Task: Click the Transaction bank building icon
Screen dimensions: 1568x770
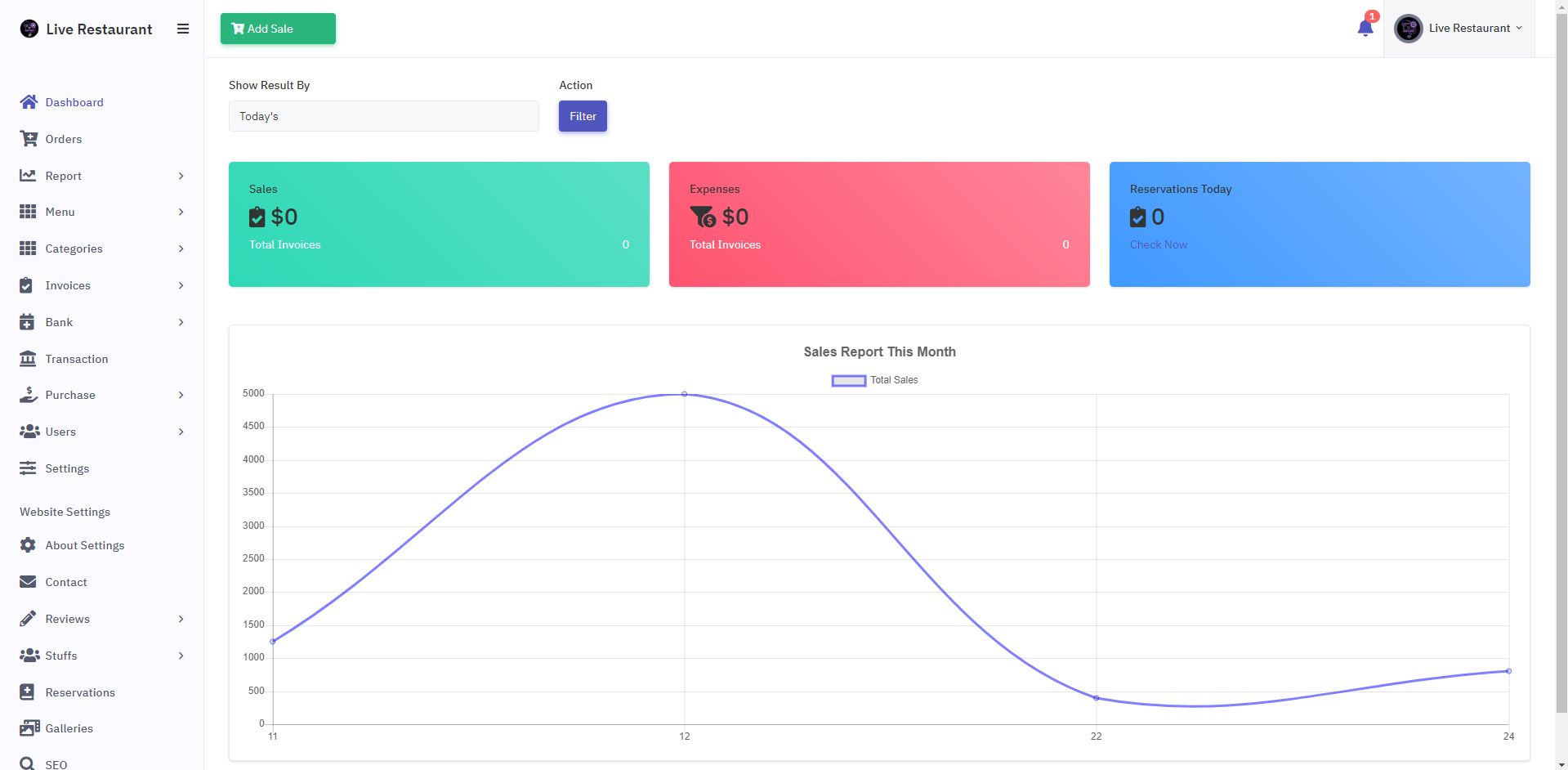Action: pyautogui.click(x=28, y=359)
